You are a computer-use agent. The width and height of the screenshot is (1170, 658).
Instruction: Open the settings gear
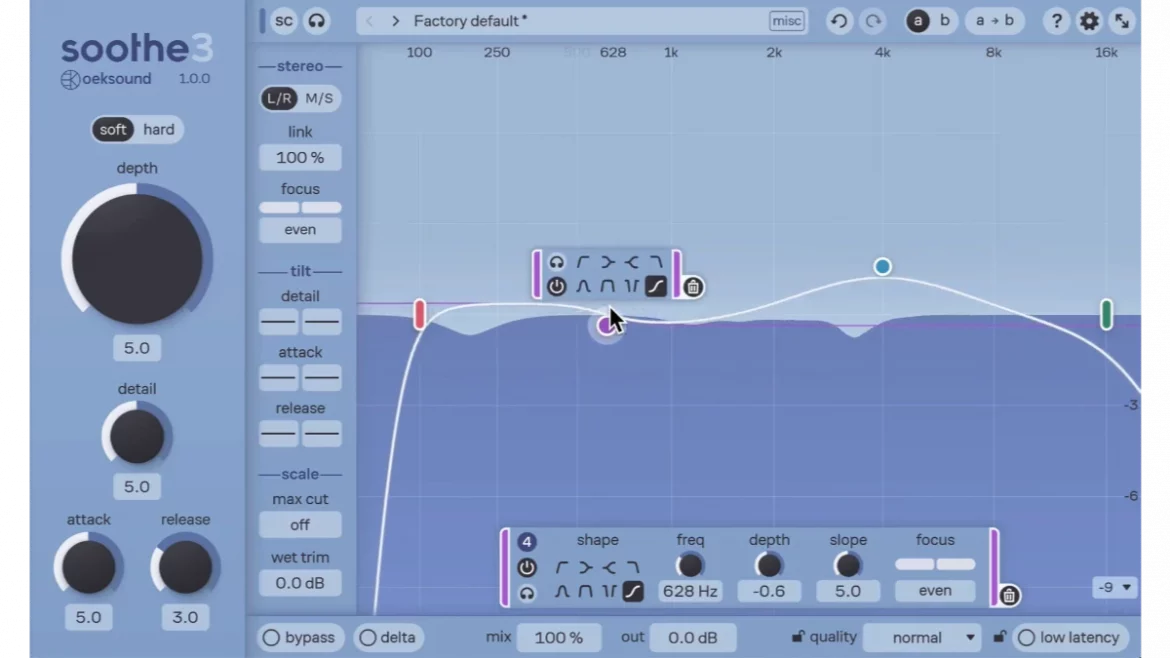[x=1089, y=21]
